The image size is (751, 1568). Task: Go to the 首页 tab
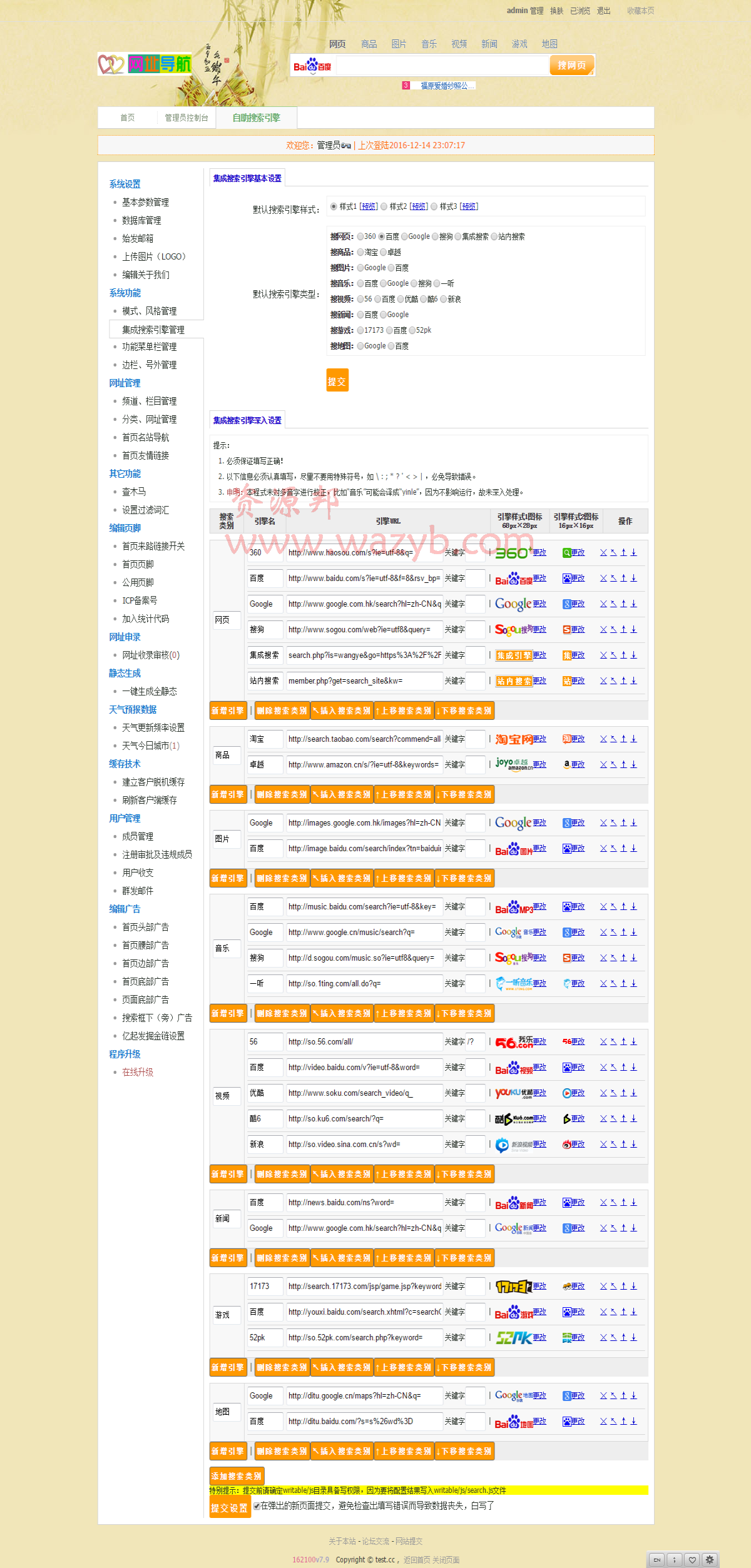coord(128,118)
